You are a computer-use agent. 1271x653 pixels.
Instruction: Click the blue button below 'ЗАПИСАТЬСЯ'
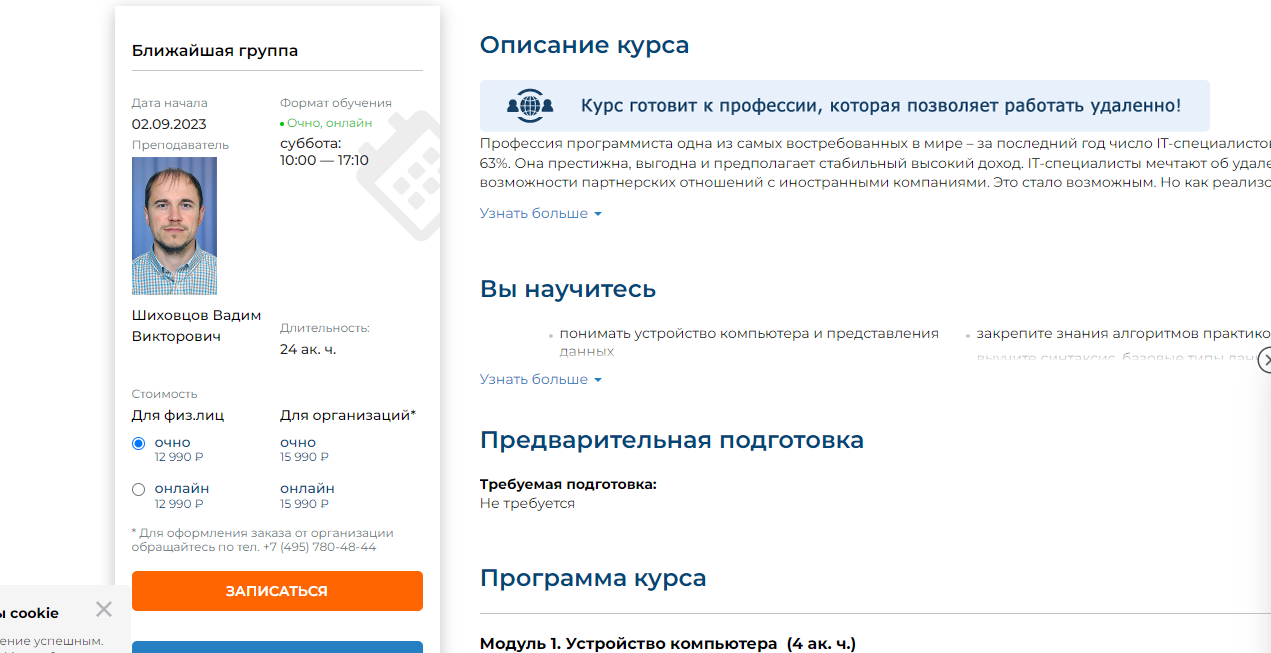pos(277,646)
